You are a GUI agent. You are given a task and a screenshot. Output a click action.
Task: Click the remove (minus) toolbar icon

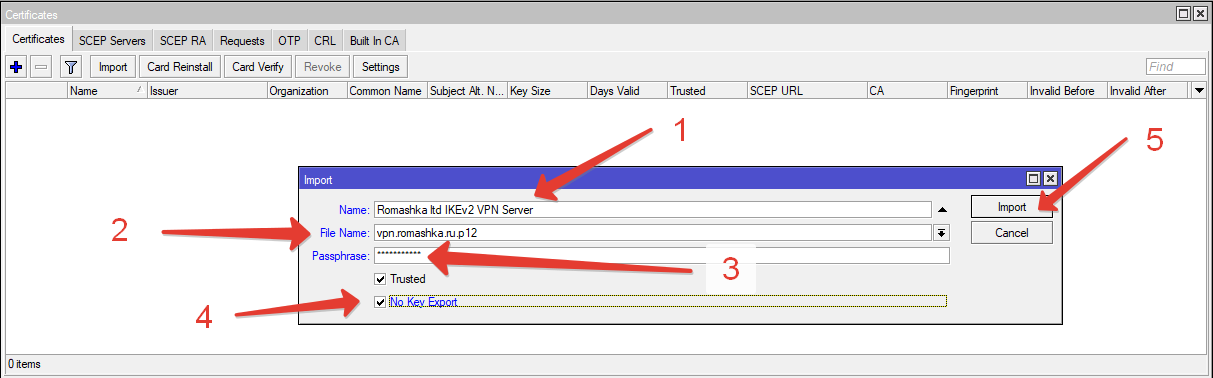coord(41,67)
